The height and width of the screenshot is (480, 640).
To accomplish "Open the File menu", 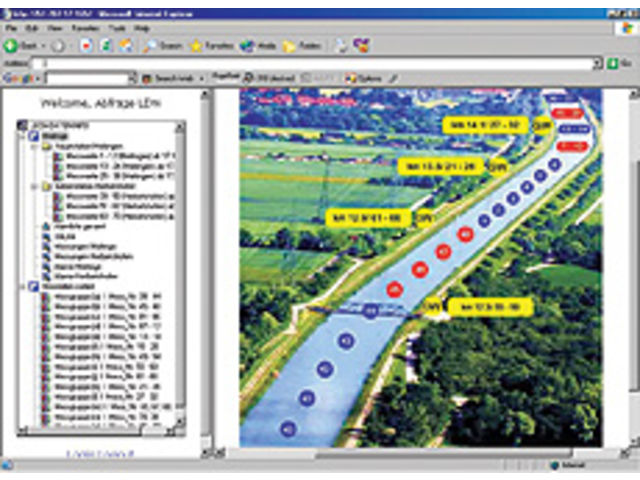I will click(10, 29).
